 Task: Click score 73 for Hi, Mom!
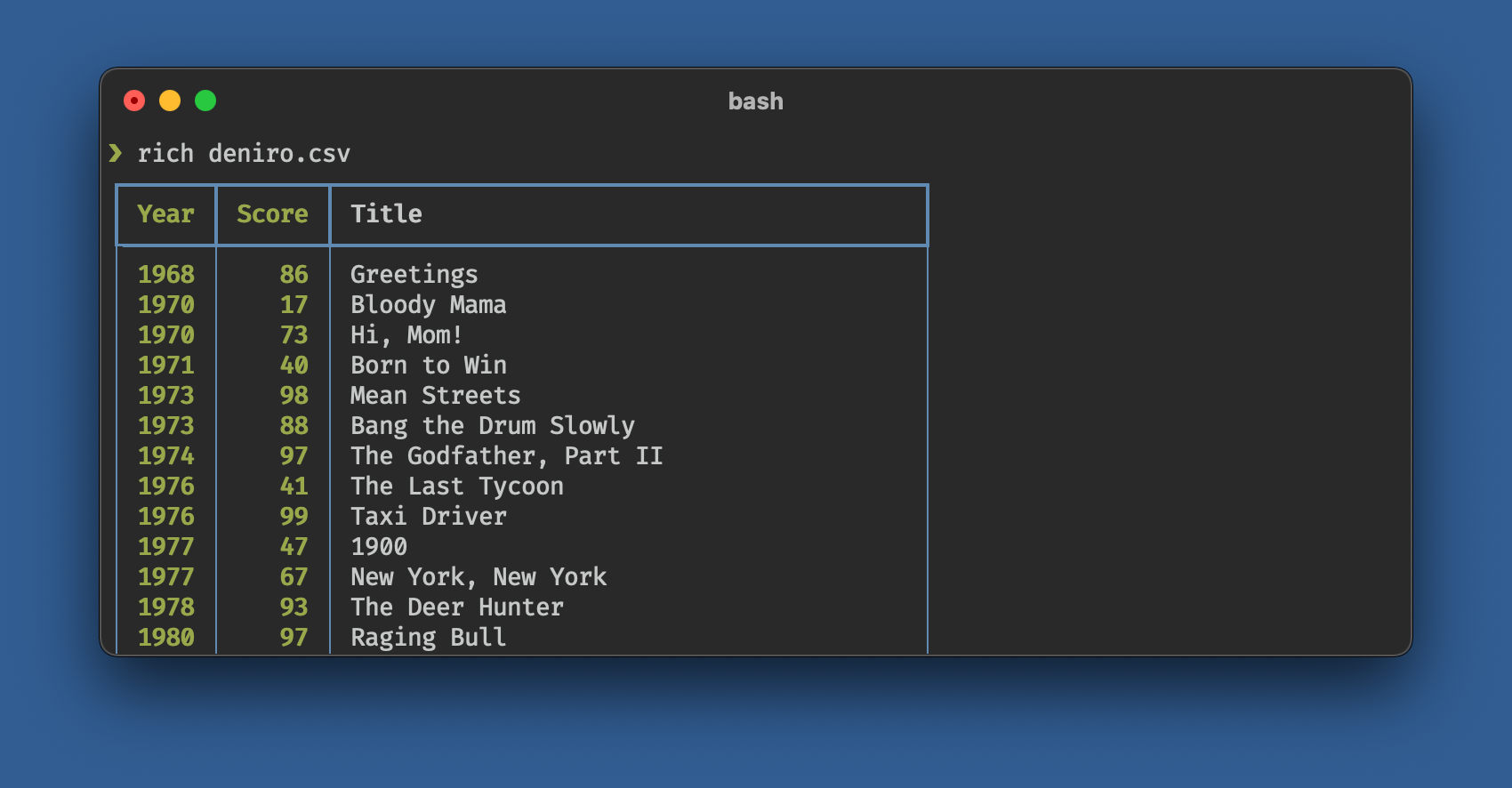point(294,335)
